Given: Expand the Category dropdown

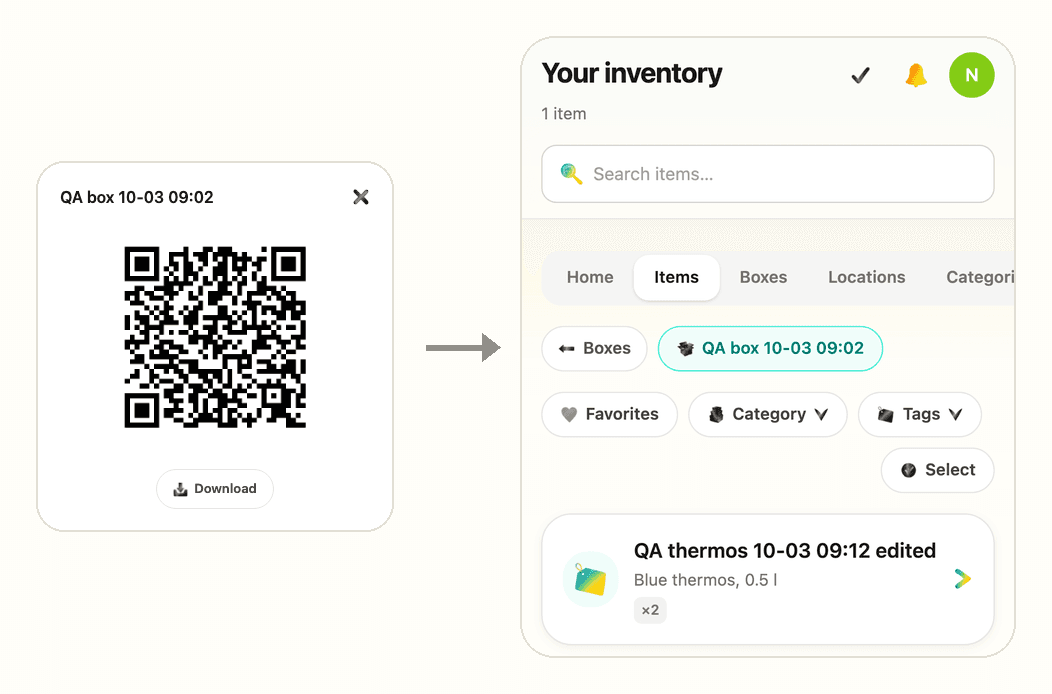Looking at the screenshot, I should pos(768,414).
